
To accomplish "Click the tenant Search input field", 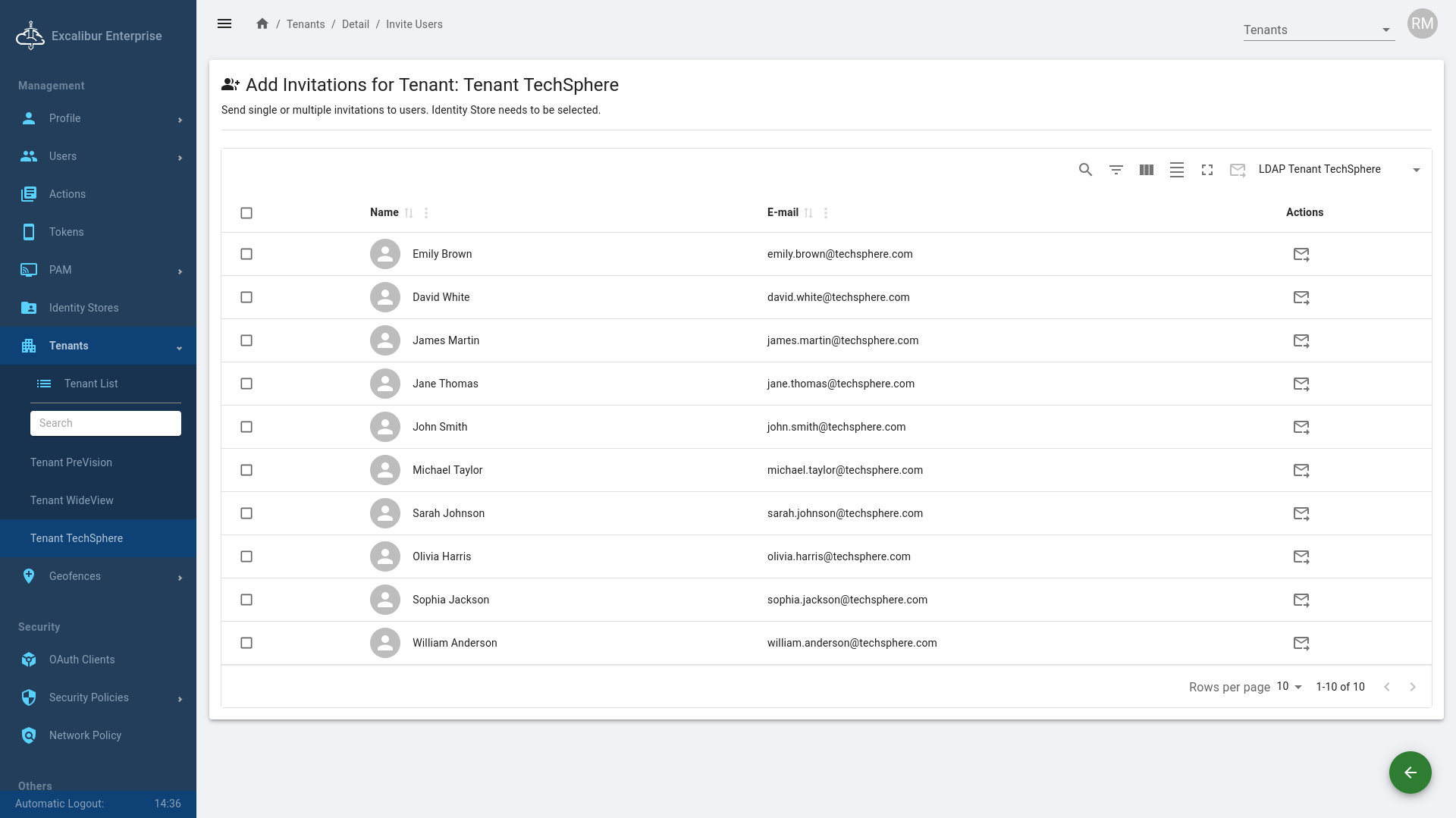I will click(x=105, y=423).
